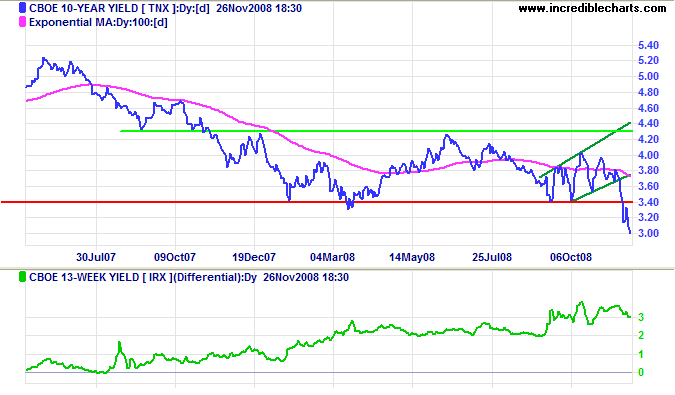The width and height of the screenshot is (675, 395).
Task: Click the 3.40 yield axis value
Action: tap(648, 202)
